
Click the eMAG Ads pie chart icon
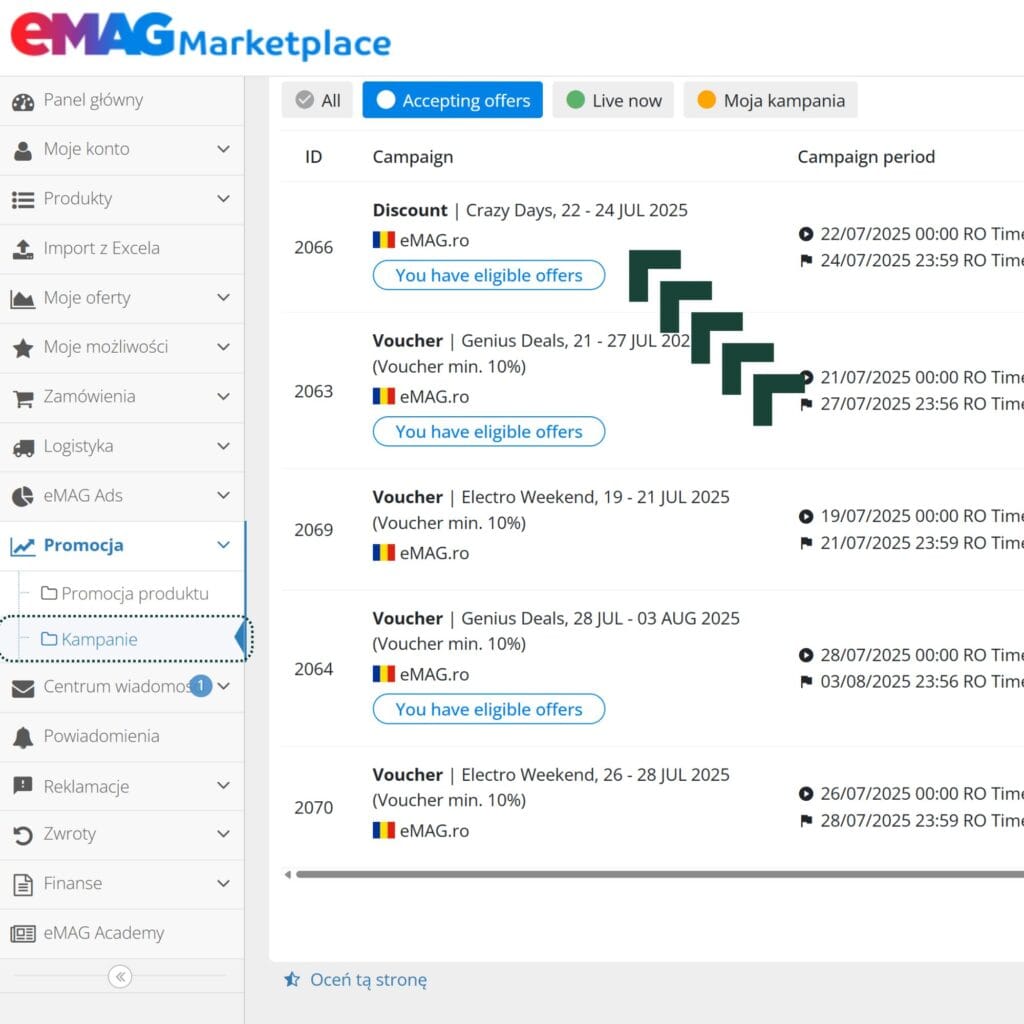pyautogui.click(x=23, y=496)
